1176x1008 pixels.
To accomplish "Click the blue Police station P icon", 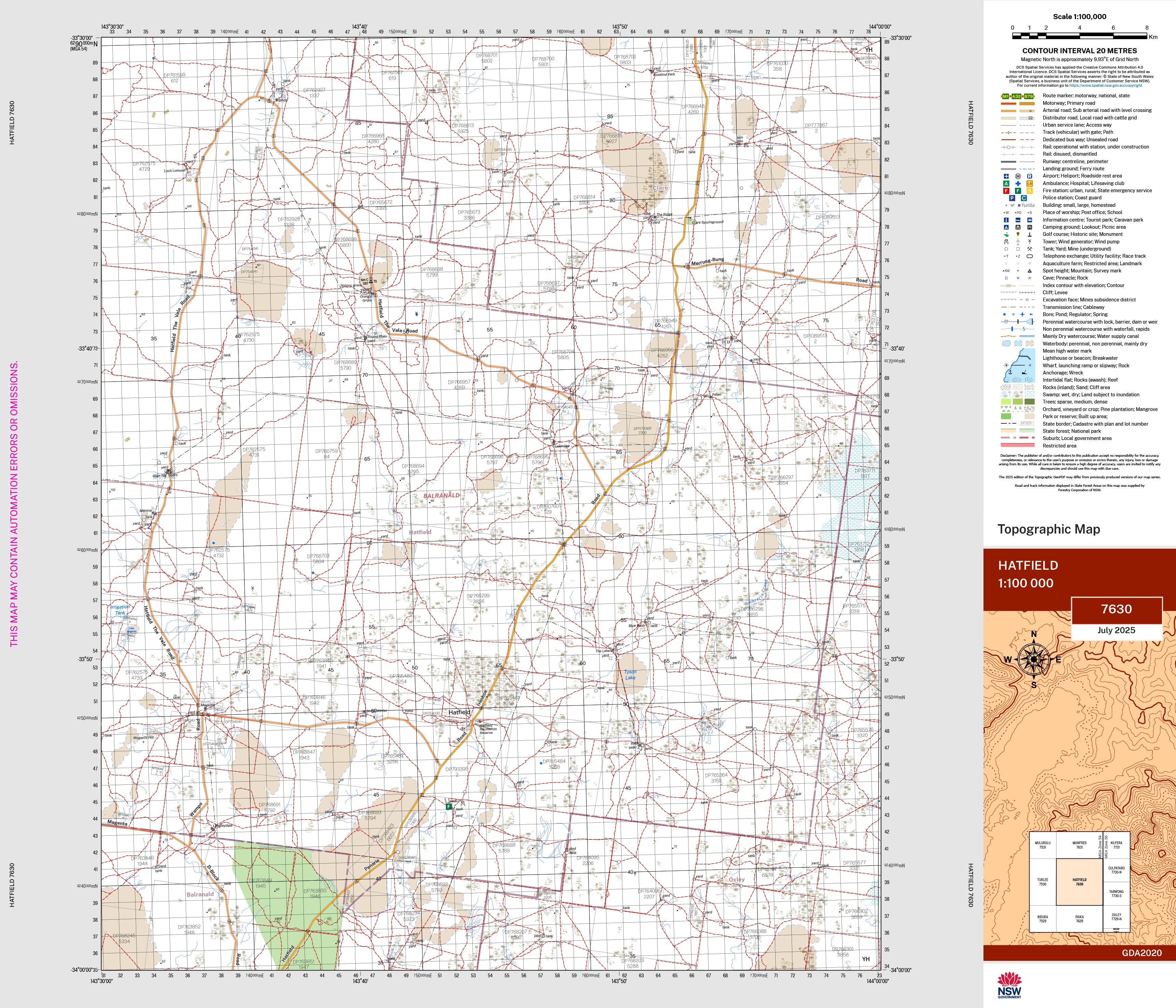I will [1012, 198].
